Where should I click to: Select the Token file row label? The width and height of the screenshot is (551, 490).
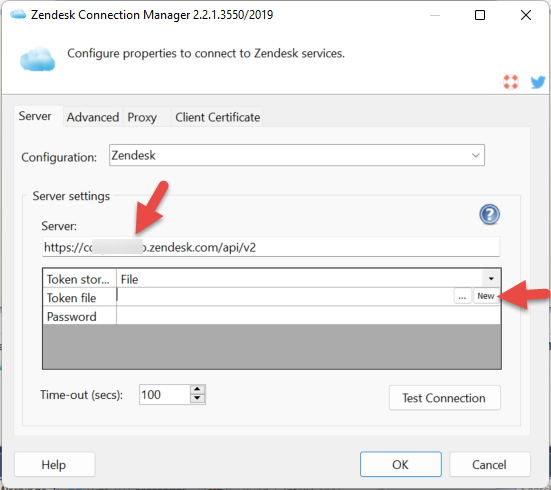pyautogui.click(x=80, y=297)
